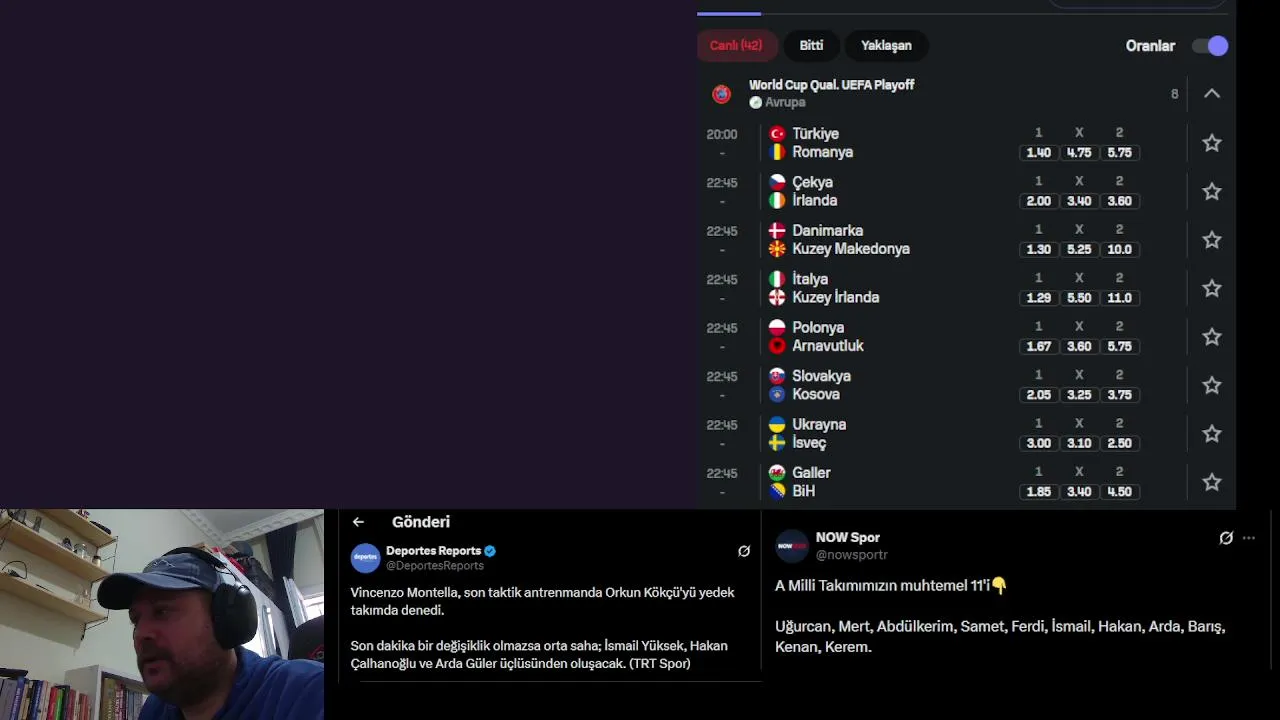Open the Bitti tab
1280x720 pixels.
(811, 45)
